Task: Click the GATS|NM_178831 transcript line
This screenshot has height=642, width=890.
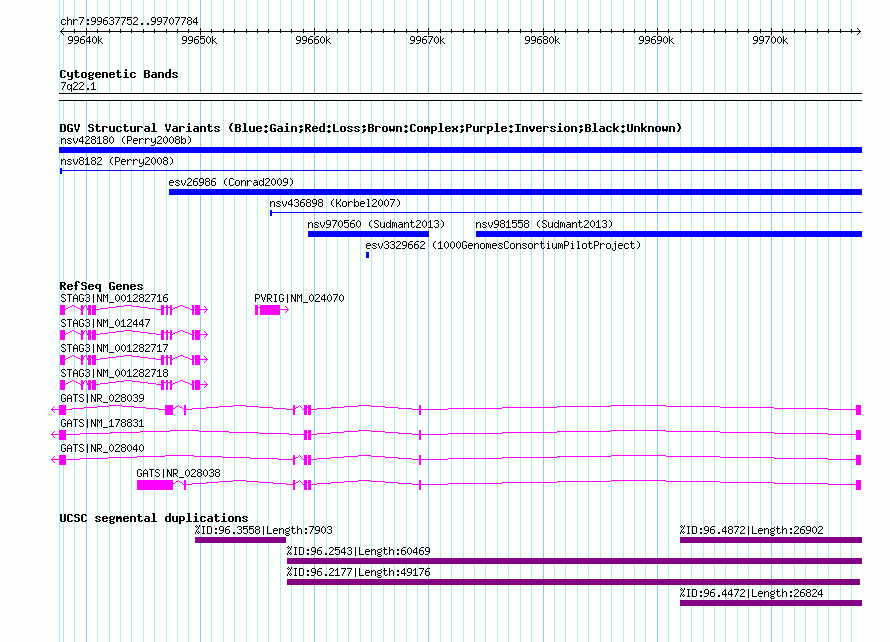Action: coord(456,434)
